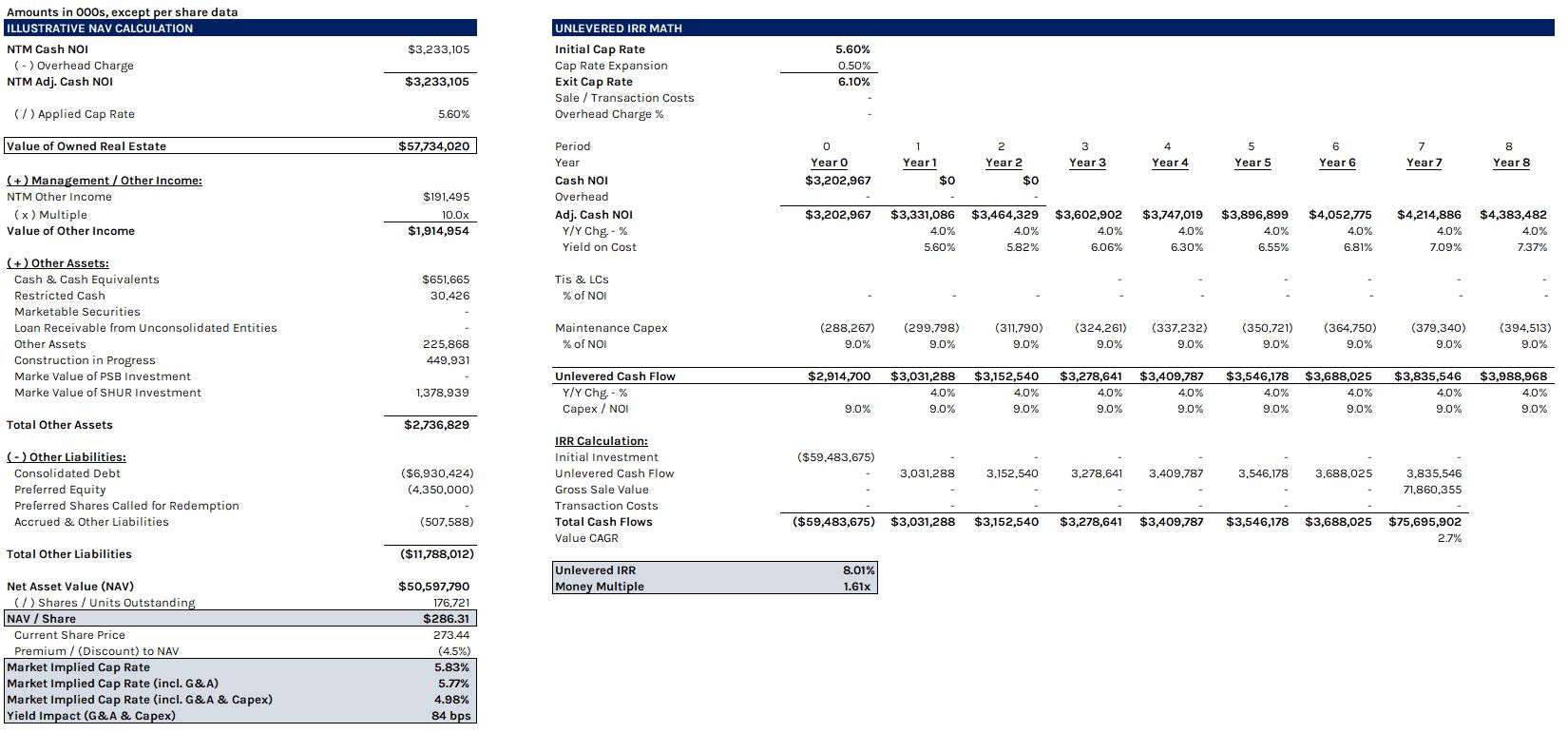Select the 6.10% Exit Cap Rate cell
This screenshot has width=1568, height=733.
coord(854,82)
